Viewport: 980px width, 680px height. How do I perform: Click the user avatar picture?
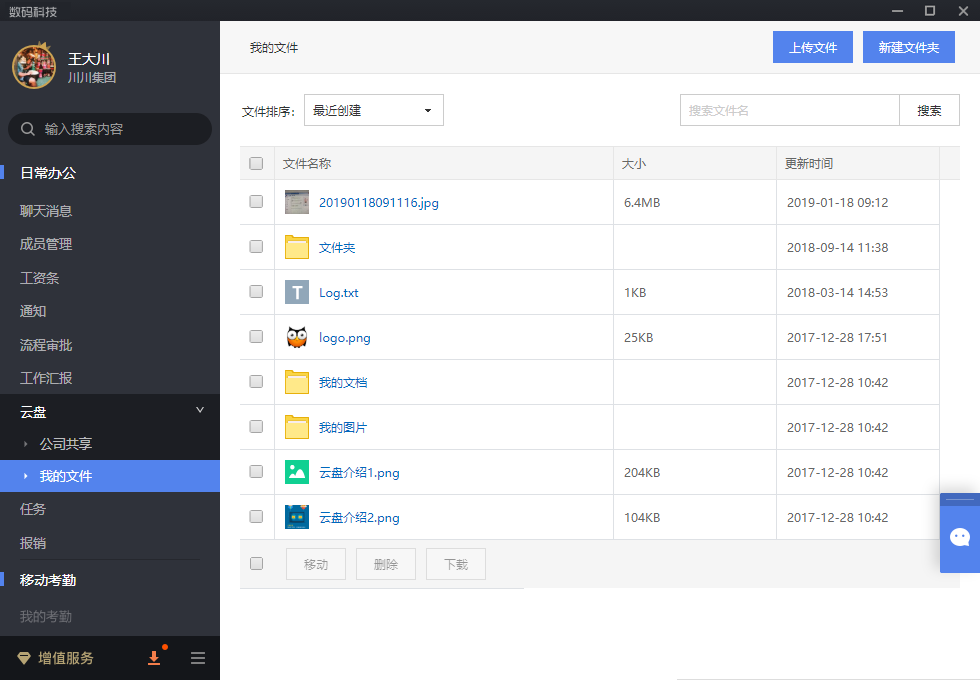34,67
